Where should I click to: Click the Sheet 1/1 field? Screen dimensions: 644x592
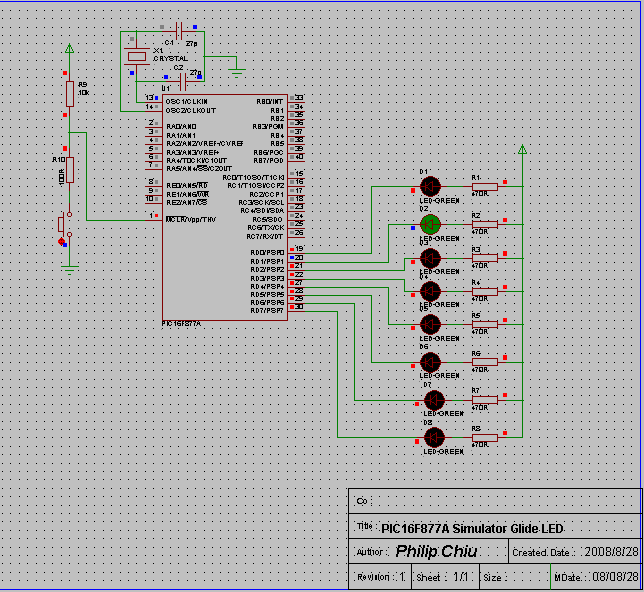(445, 577)
